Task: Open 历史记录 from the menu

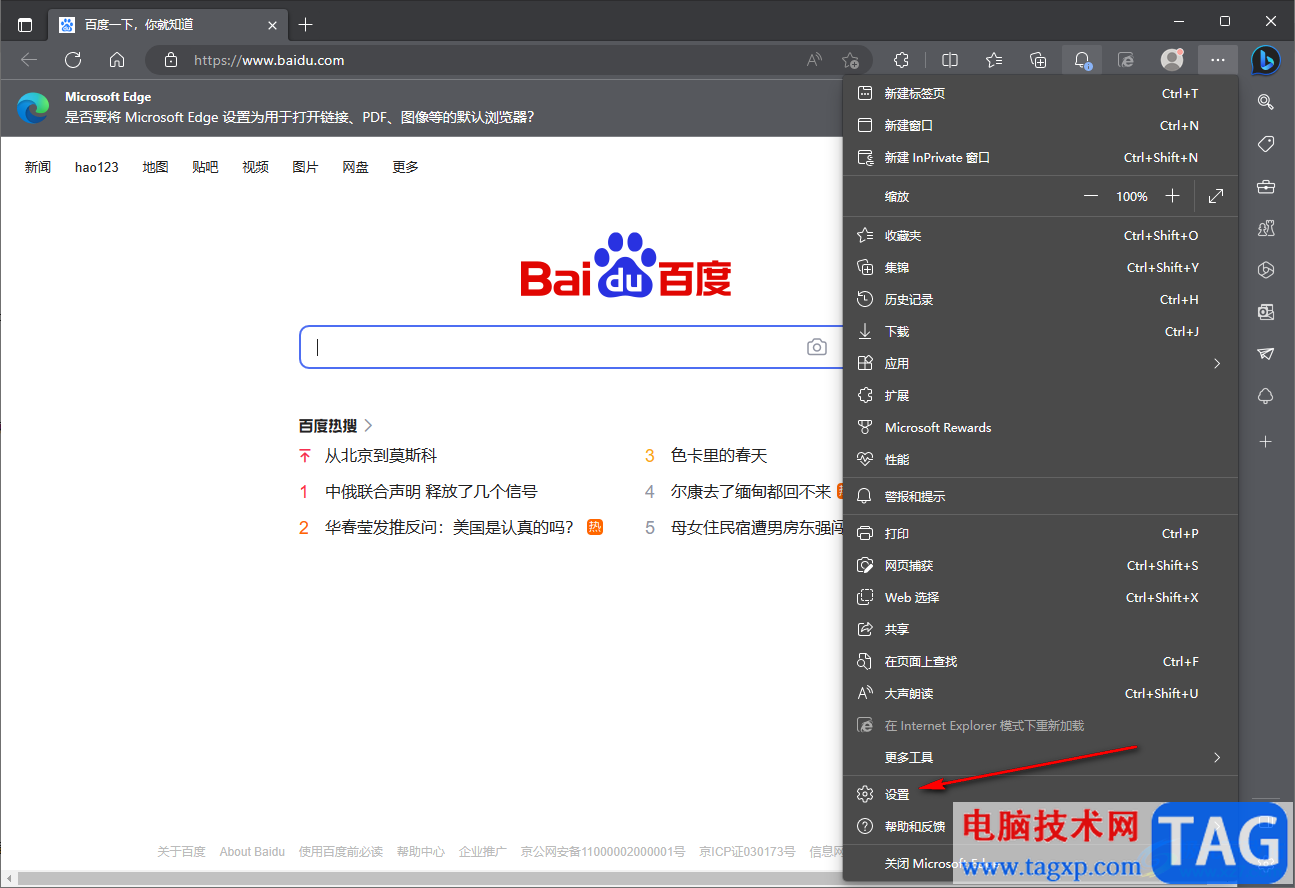Action: pyautogui.click(x=1040, y=299)
